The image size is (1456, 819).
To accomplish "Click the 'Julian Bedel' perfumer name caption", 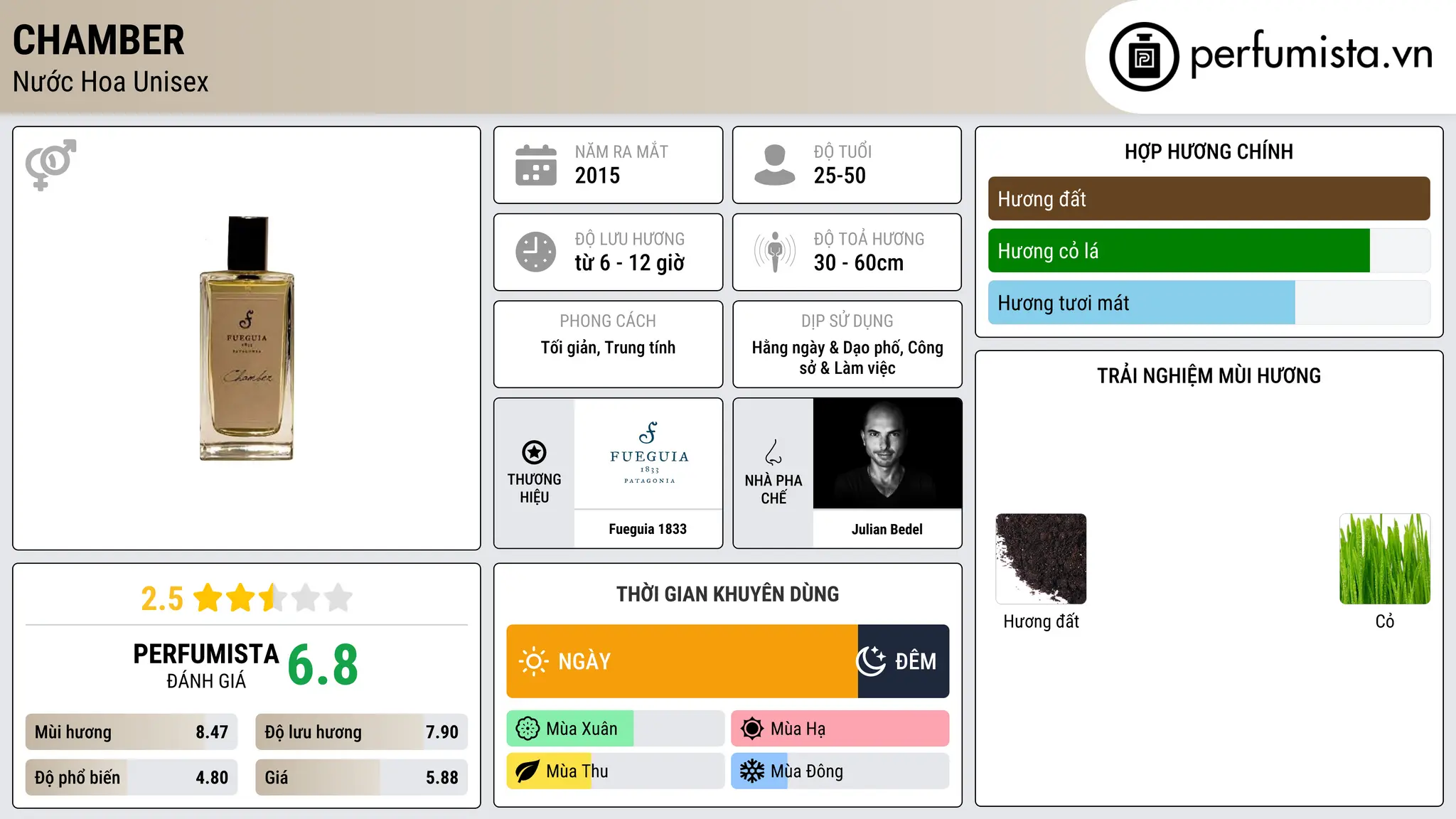I will 887,529.
